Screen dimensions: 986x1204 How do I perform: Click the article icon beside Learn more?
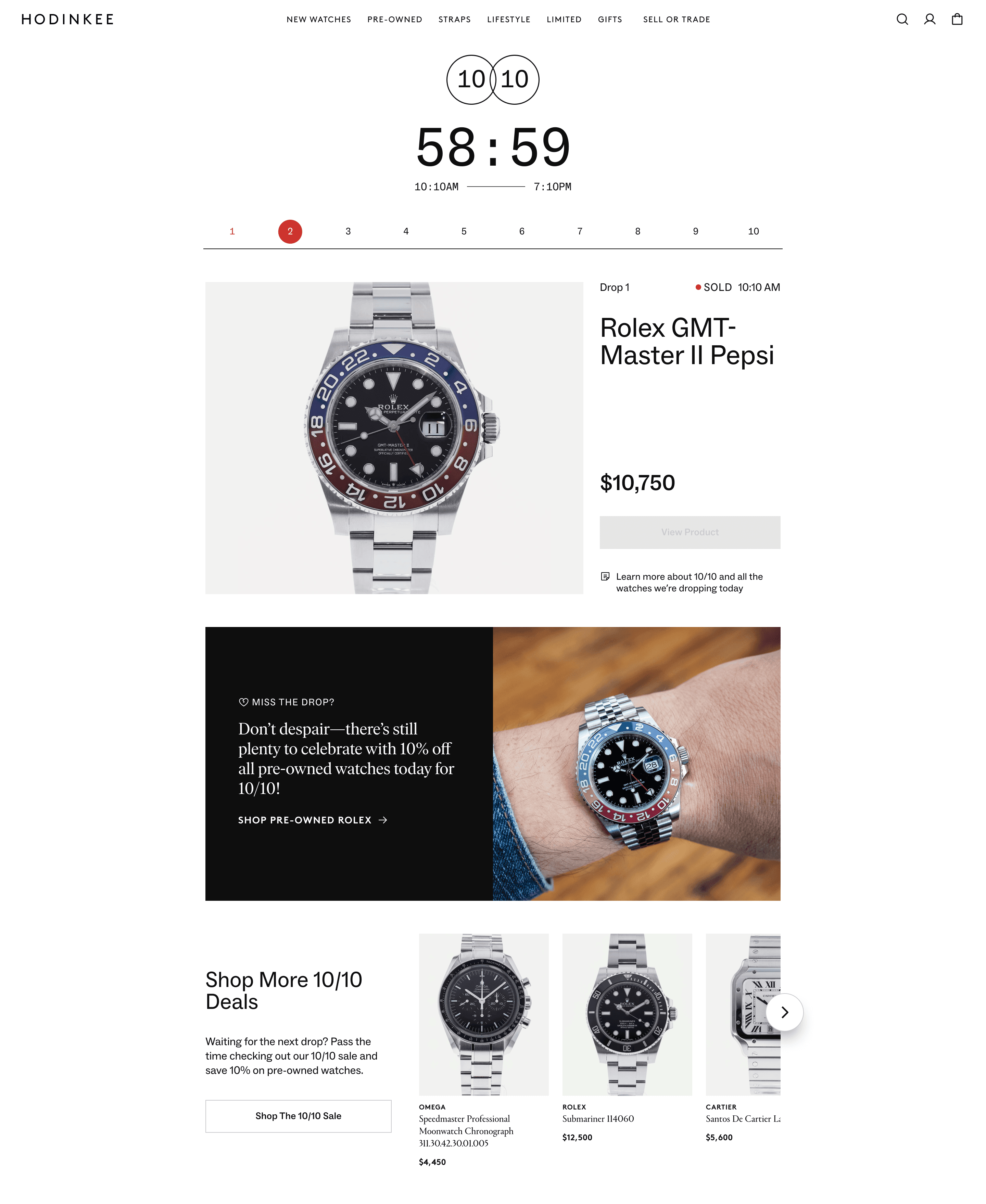[x=605, y=577]
